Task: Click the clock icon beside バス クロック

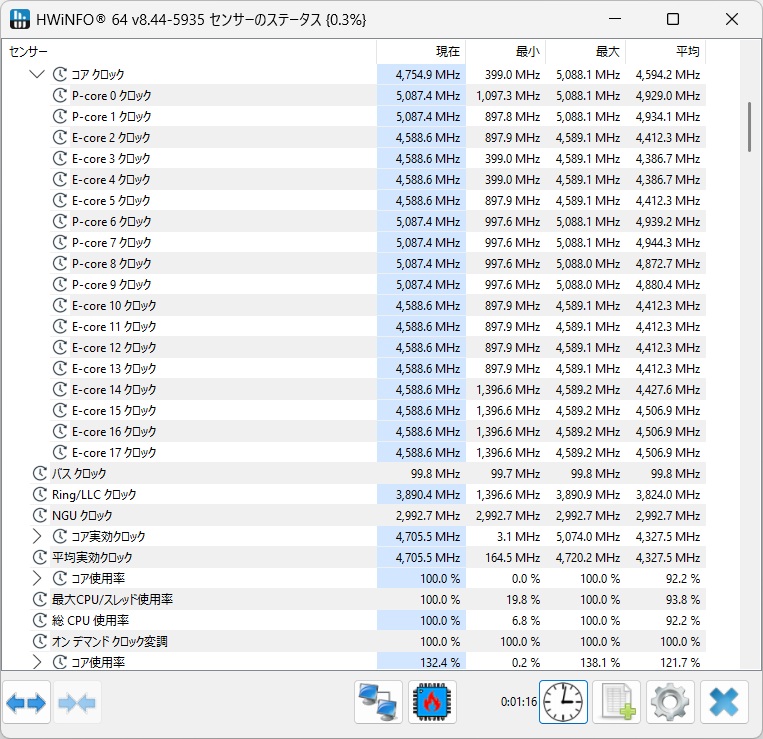Action: pos(39,473)
